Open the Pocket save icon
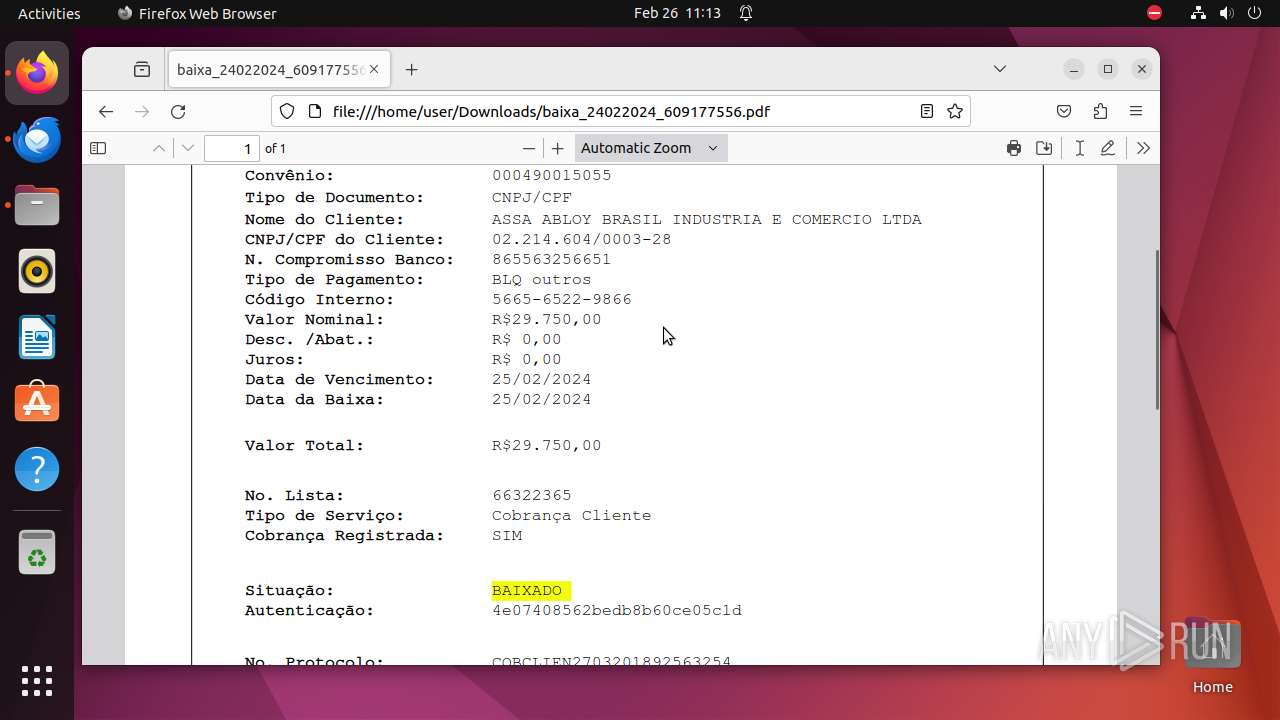 click(x=1064, y=111)
